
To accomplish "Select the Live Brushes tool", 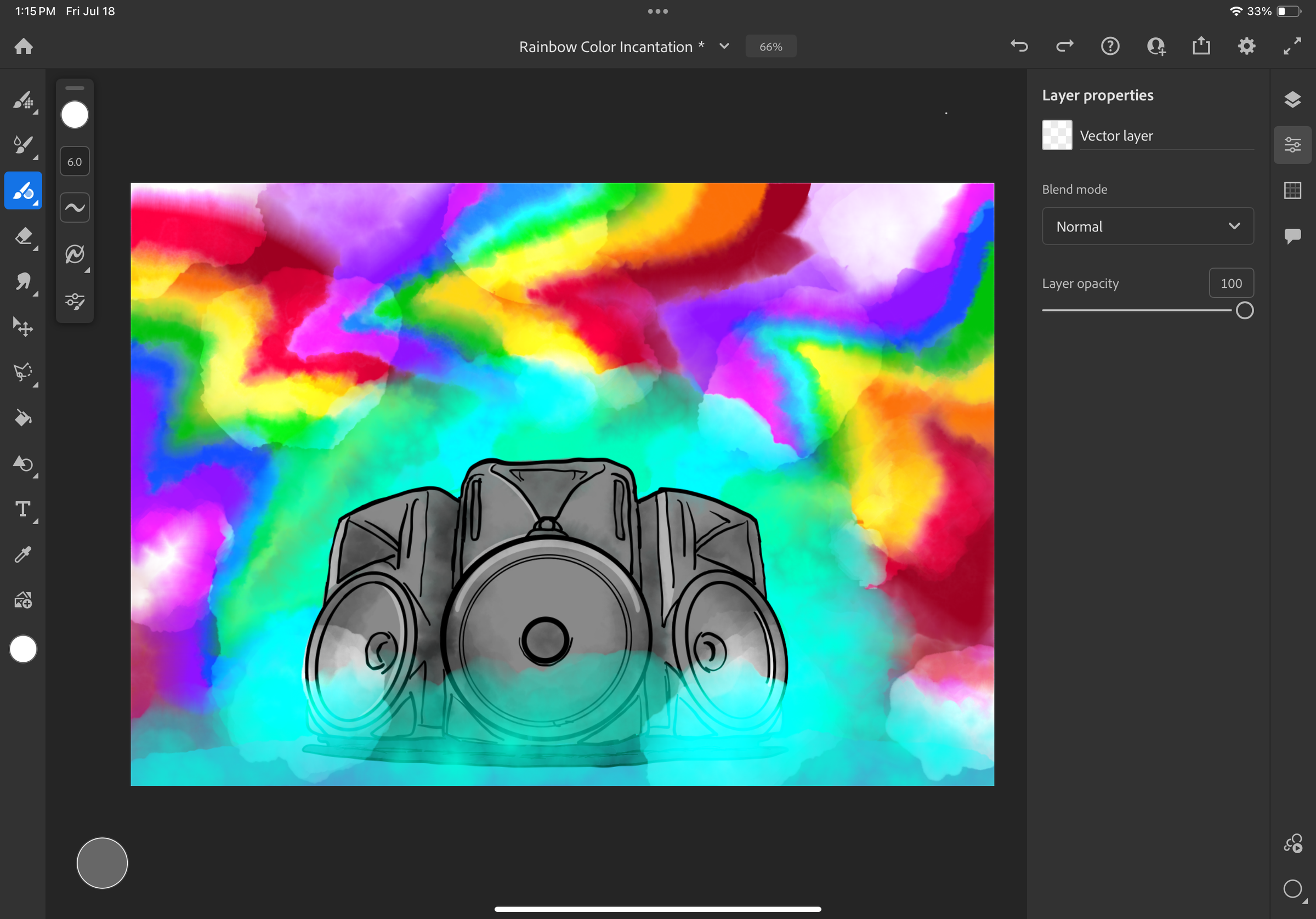I will [x=24, y=145].
